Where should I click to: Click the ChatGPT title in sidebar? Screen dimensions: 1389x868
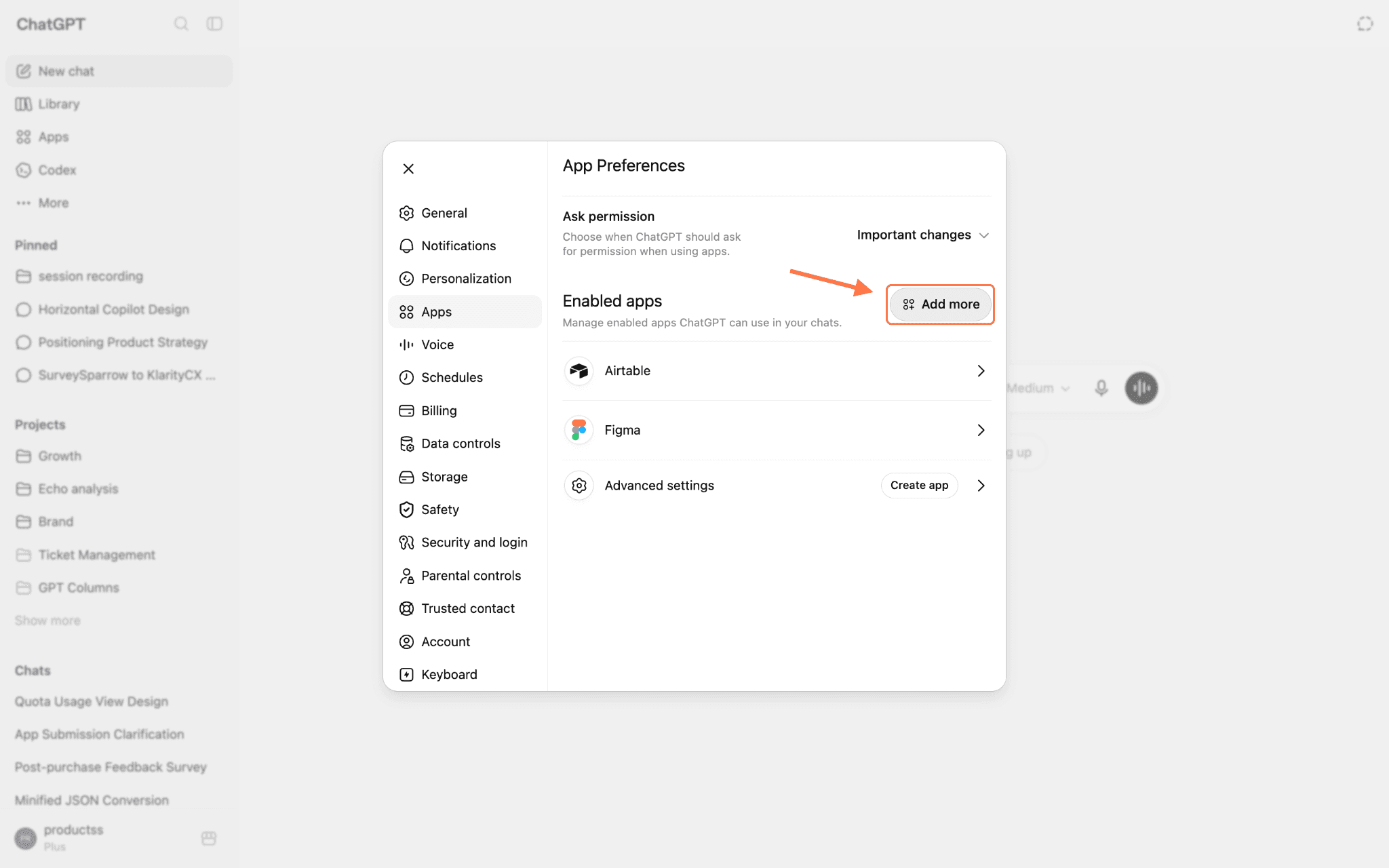51,24
